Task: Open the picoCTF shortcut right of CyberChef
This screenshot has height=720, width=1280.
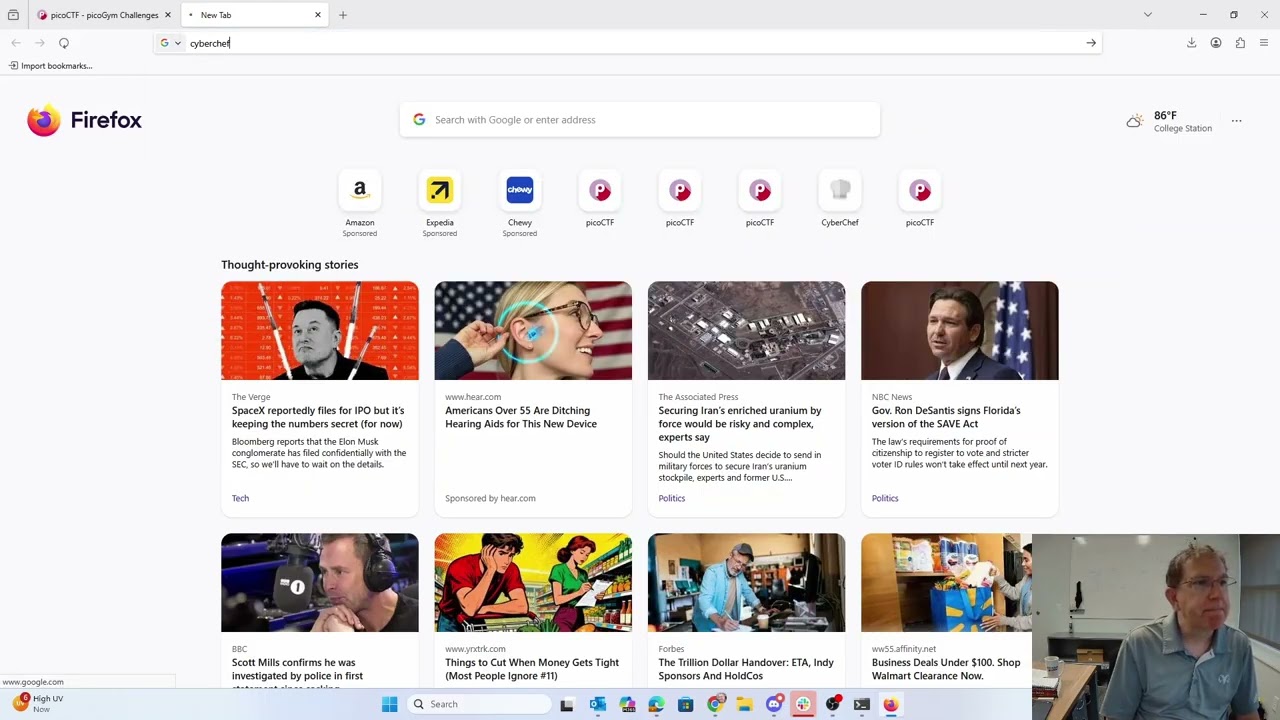Action: (920, 200)
